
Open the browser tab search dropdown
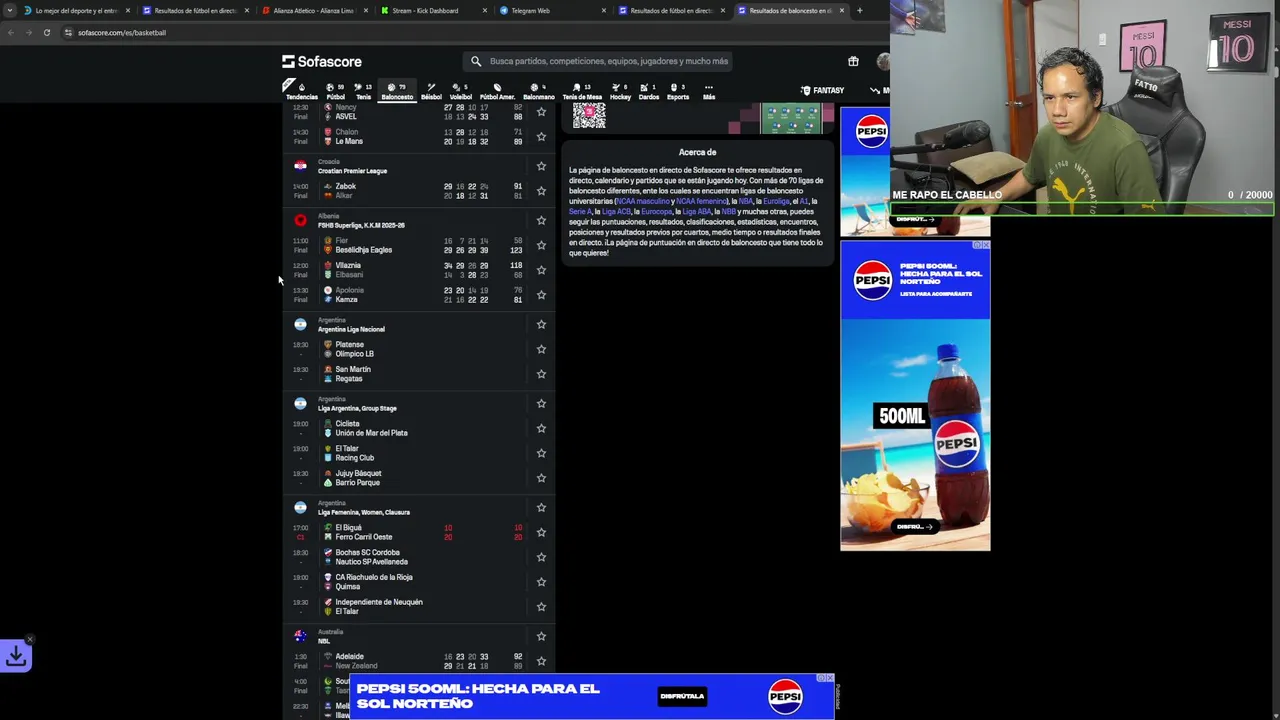11,11
